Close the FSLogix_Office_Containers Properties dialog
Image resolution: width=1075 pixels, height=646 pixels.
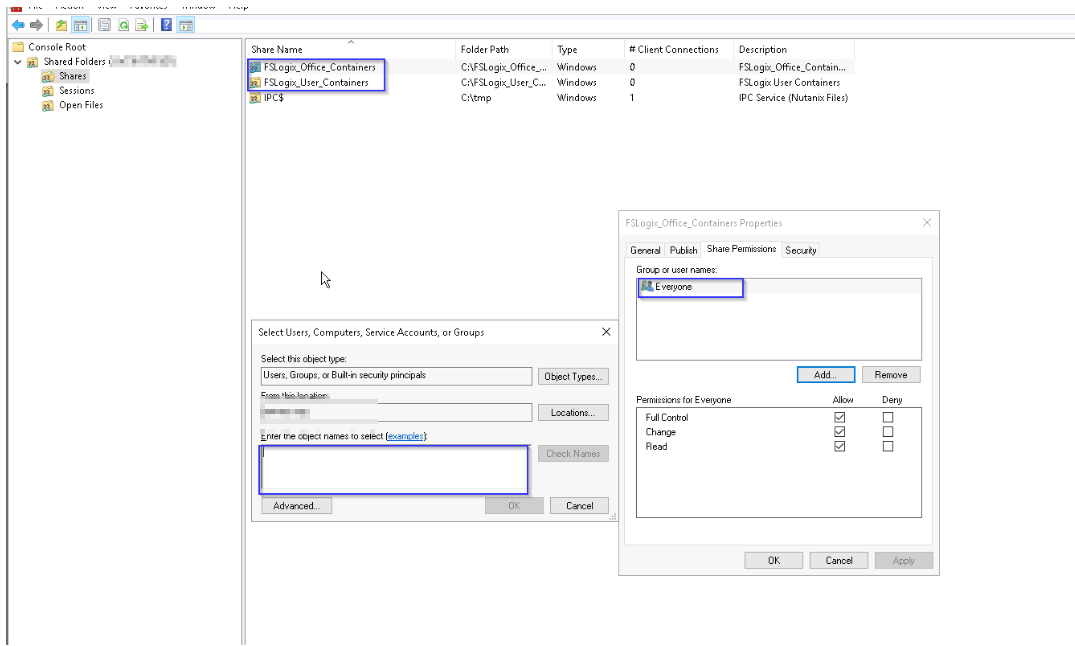click(x=926, y=222)
